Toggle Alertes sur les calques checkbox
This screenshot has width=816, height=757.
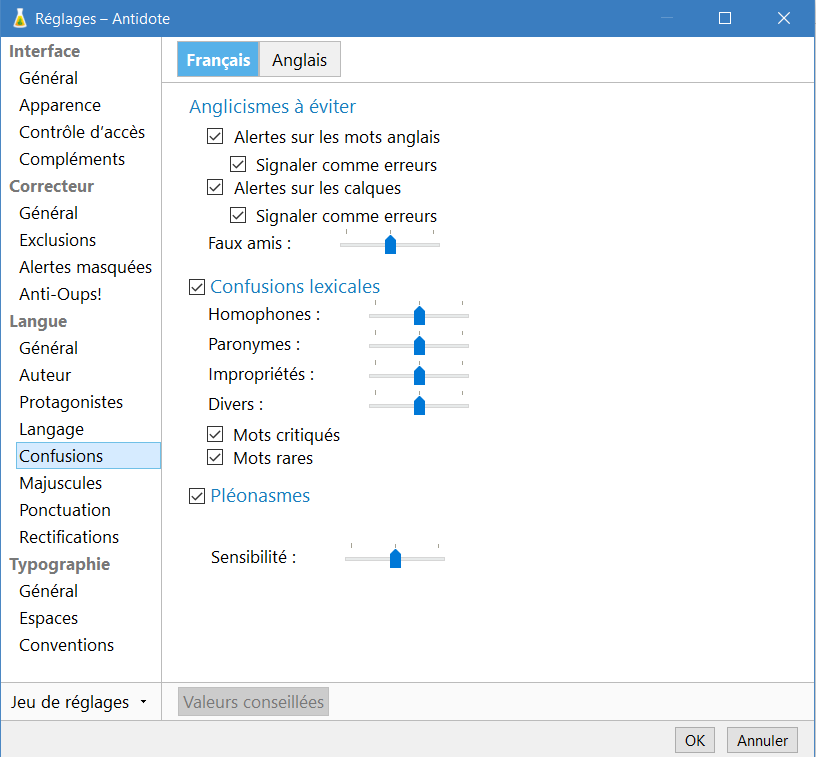coord(215,187)
